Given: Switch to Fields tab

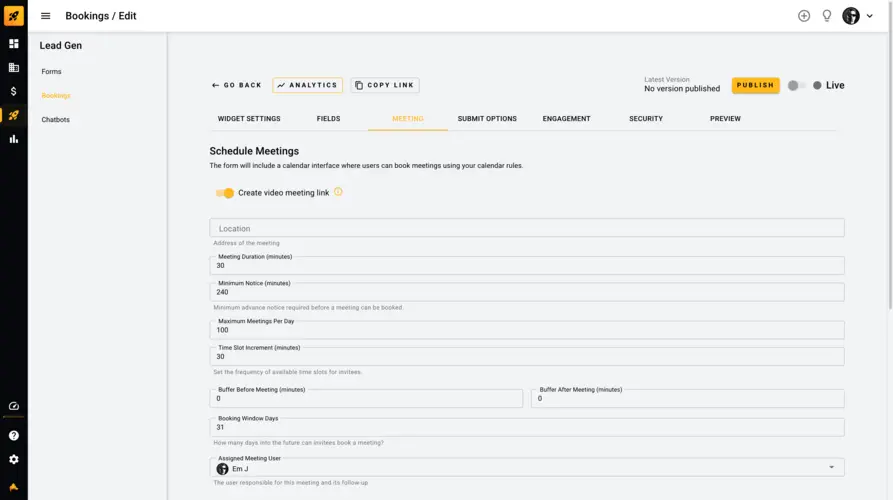Looking at the screenshot, I should point(329,118).
